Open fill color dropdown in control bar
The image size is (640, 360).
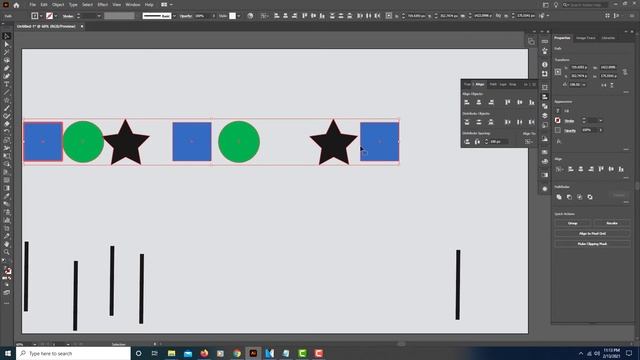(41, 16)
